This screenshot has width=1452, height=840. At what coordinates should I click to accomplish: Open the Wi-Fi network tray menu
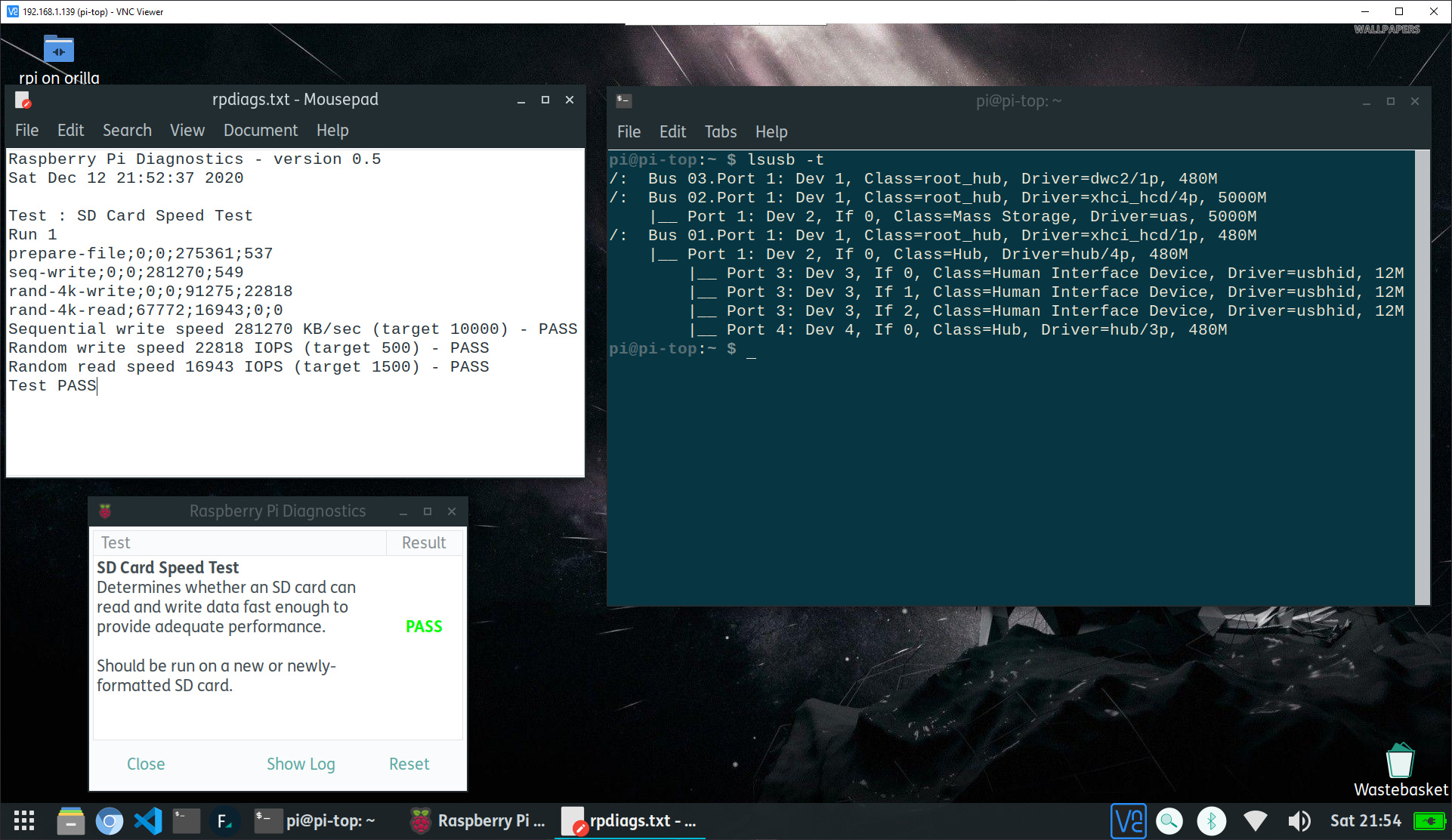1256,821
